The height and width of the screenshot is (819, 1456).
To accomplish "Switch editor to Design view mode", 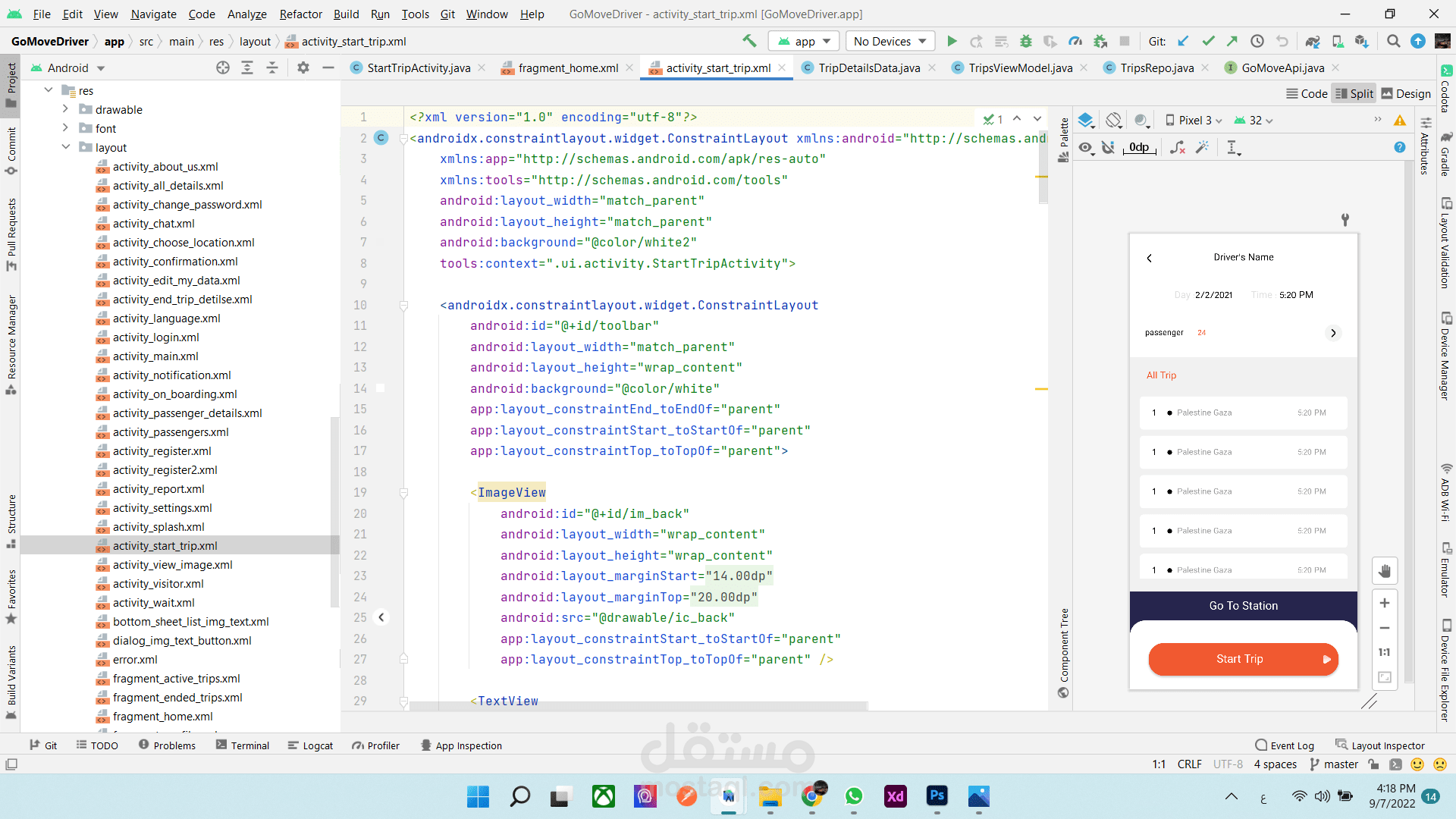I will [1406, 93].
